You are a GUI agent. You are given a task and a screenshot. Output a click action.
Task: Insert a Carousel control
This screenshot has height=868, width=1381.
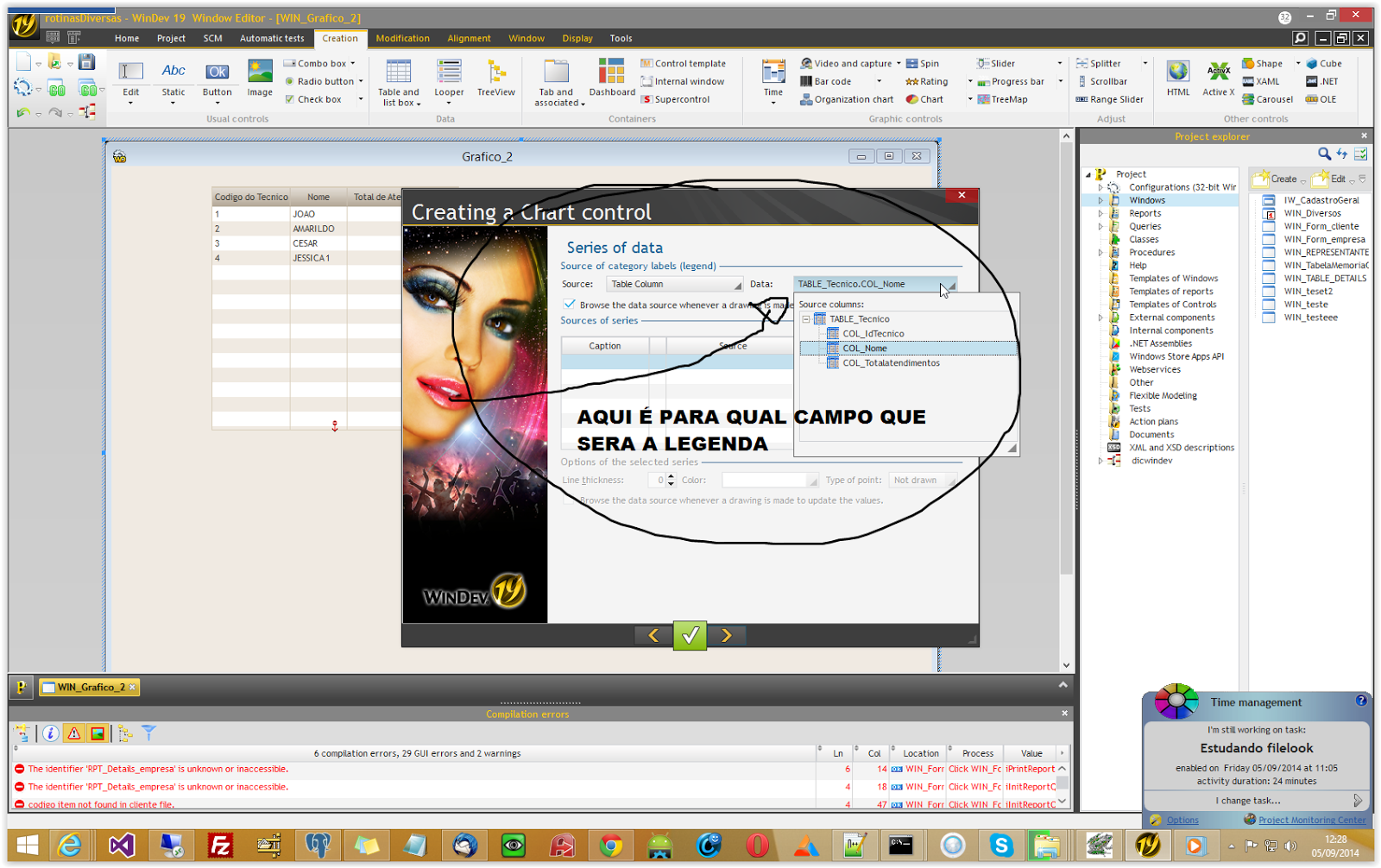pos(1267,99)
